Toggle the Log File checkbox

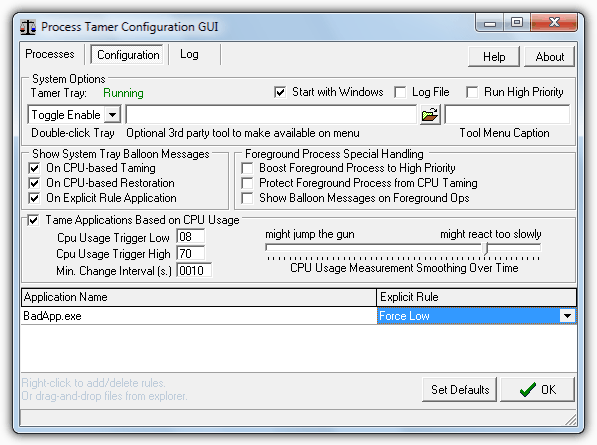[400, 92]
